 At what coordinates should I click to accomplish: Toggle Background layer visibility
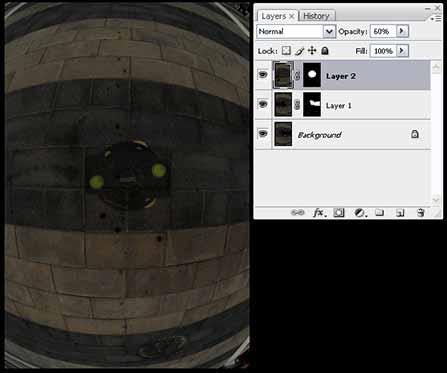[263, 134]
